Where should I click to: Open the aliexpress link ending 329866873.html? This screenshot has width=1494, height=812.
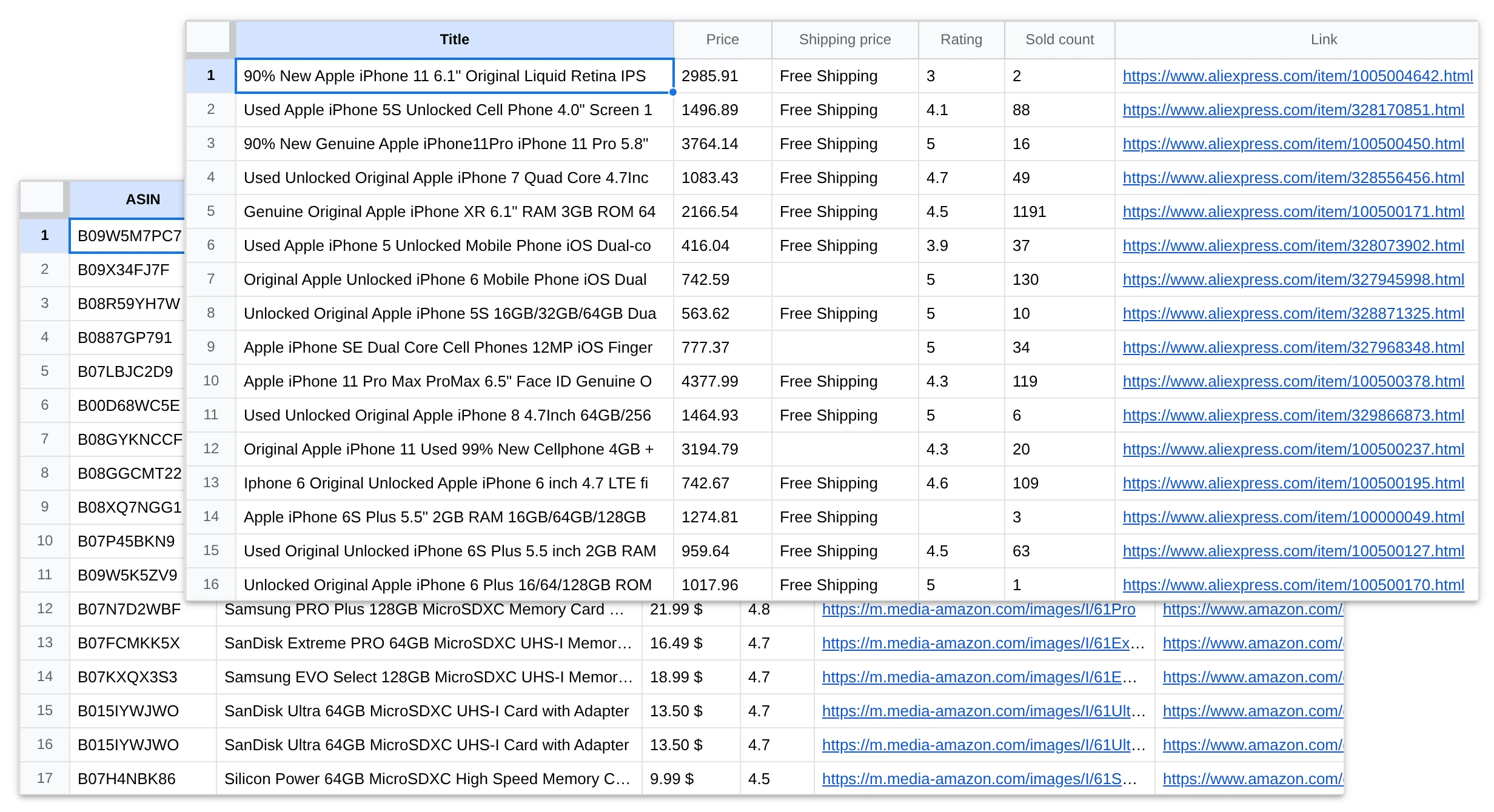click(1293, 415)
